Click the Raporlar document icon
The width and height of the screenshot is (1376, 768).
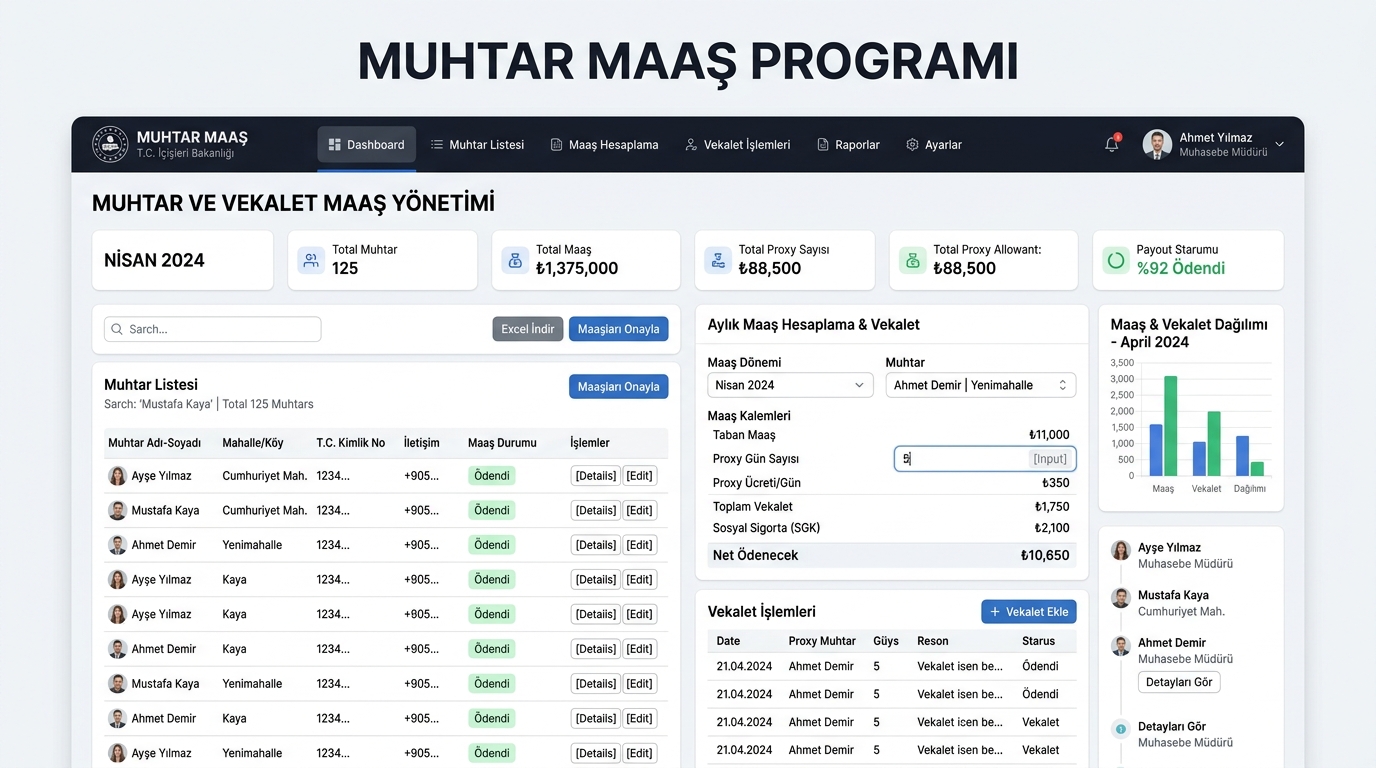point(823,145)
